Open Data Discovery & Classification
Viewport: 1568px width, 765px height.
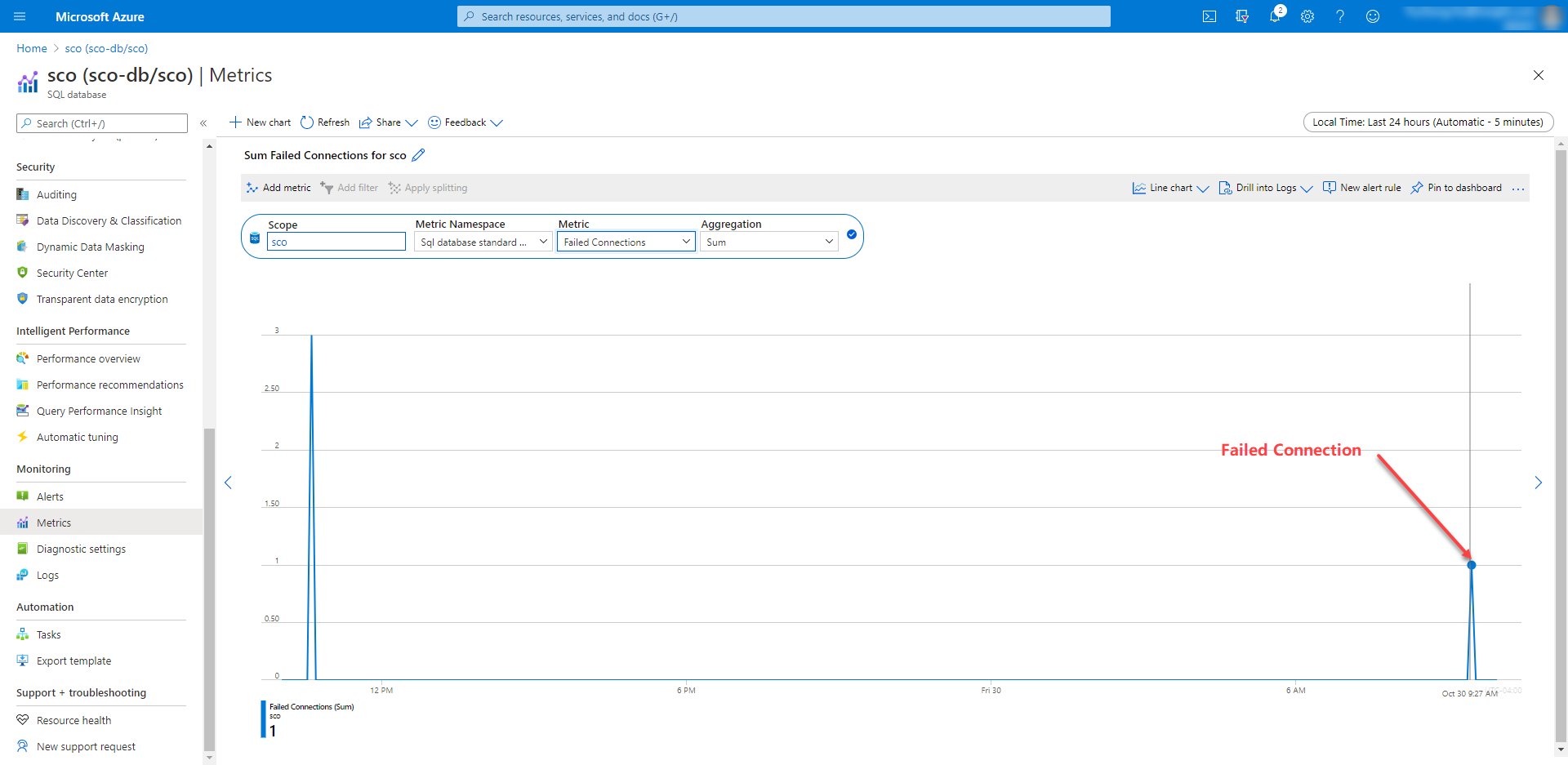click(x=109, y=220)
